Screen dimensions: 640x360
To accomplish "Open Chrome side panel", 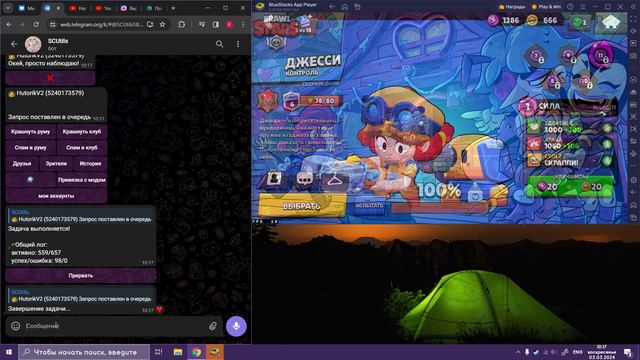I will point(216,24).
